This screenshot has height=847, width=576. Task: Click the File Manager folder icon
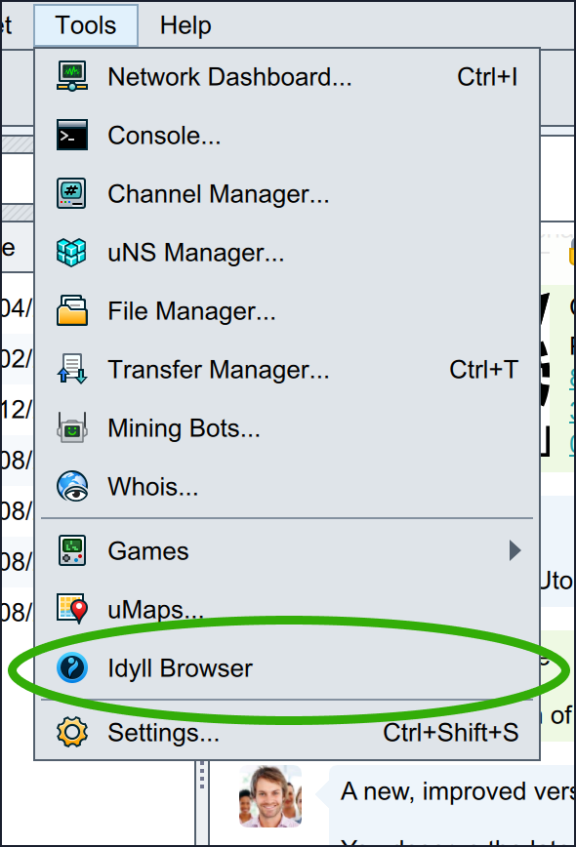tap(72, 310)
